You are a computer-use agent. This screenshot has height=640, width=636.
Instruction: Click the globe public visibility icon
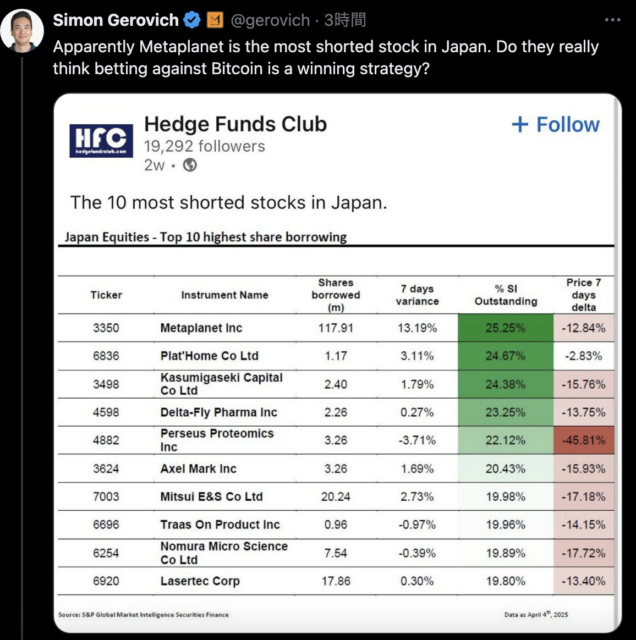click(190, 165)
